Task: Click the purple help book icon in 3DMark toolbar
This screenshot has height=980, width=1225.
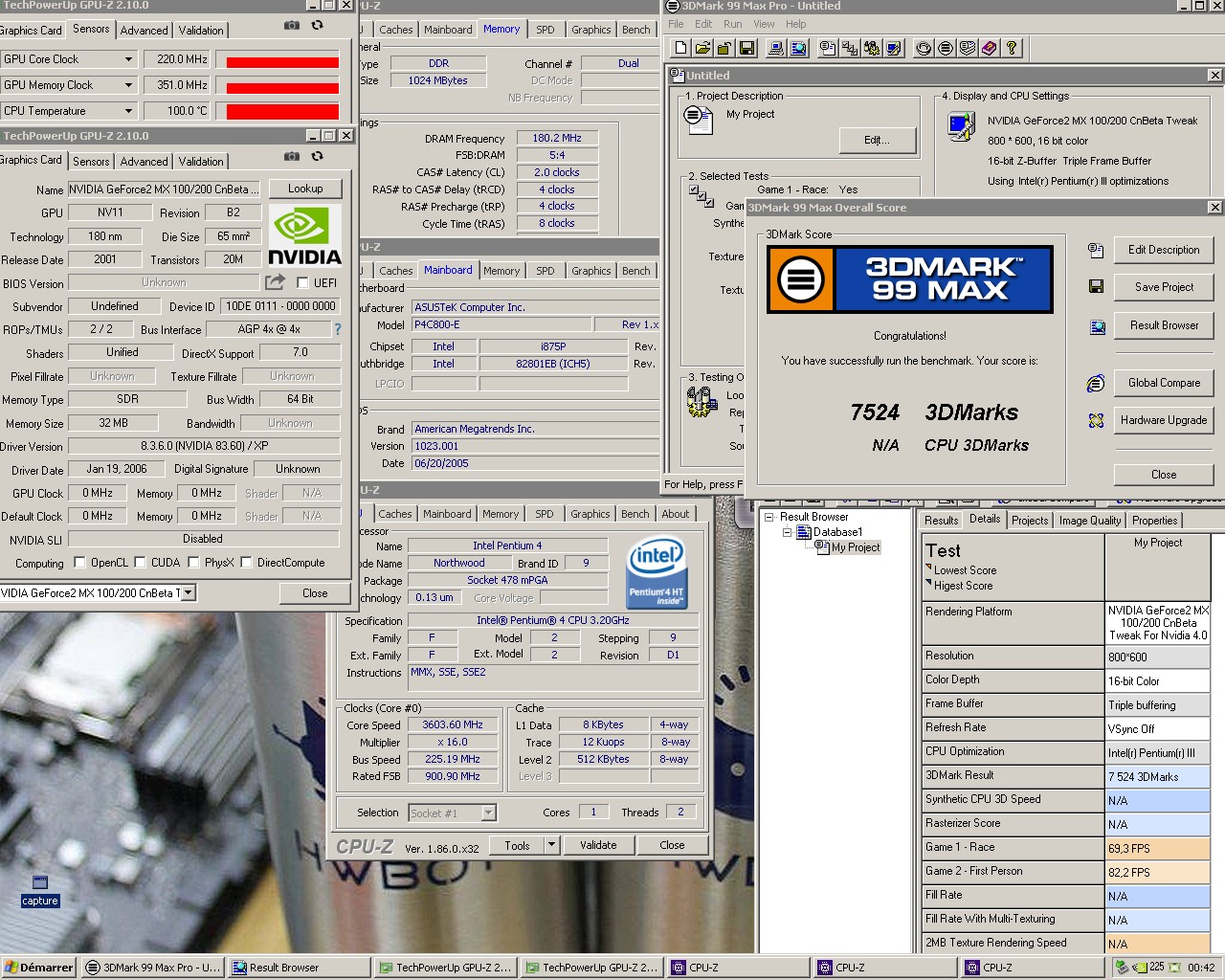Action: (990, 48)
